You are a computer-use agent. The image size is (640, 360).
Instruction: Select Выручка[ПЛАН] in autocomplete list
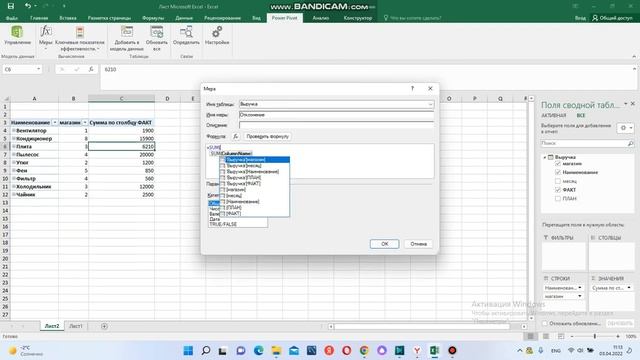(x=255, y=178)
